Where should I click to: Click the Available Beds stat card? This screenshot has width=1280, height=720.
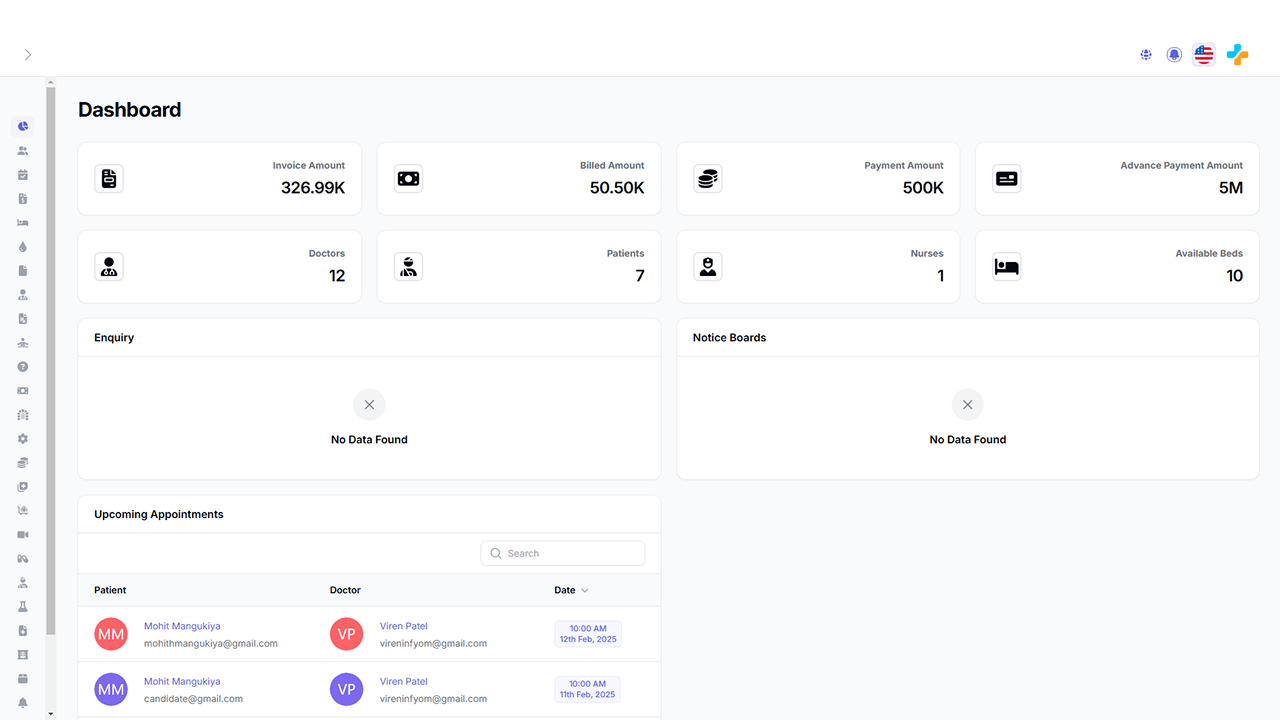point(1116,267)
